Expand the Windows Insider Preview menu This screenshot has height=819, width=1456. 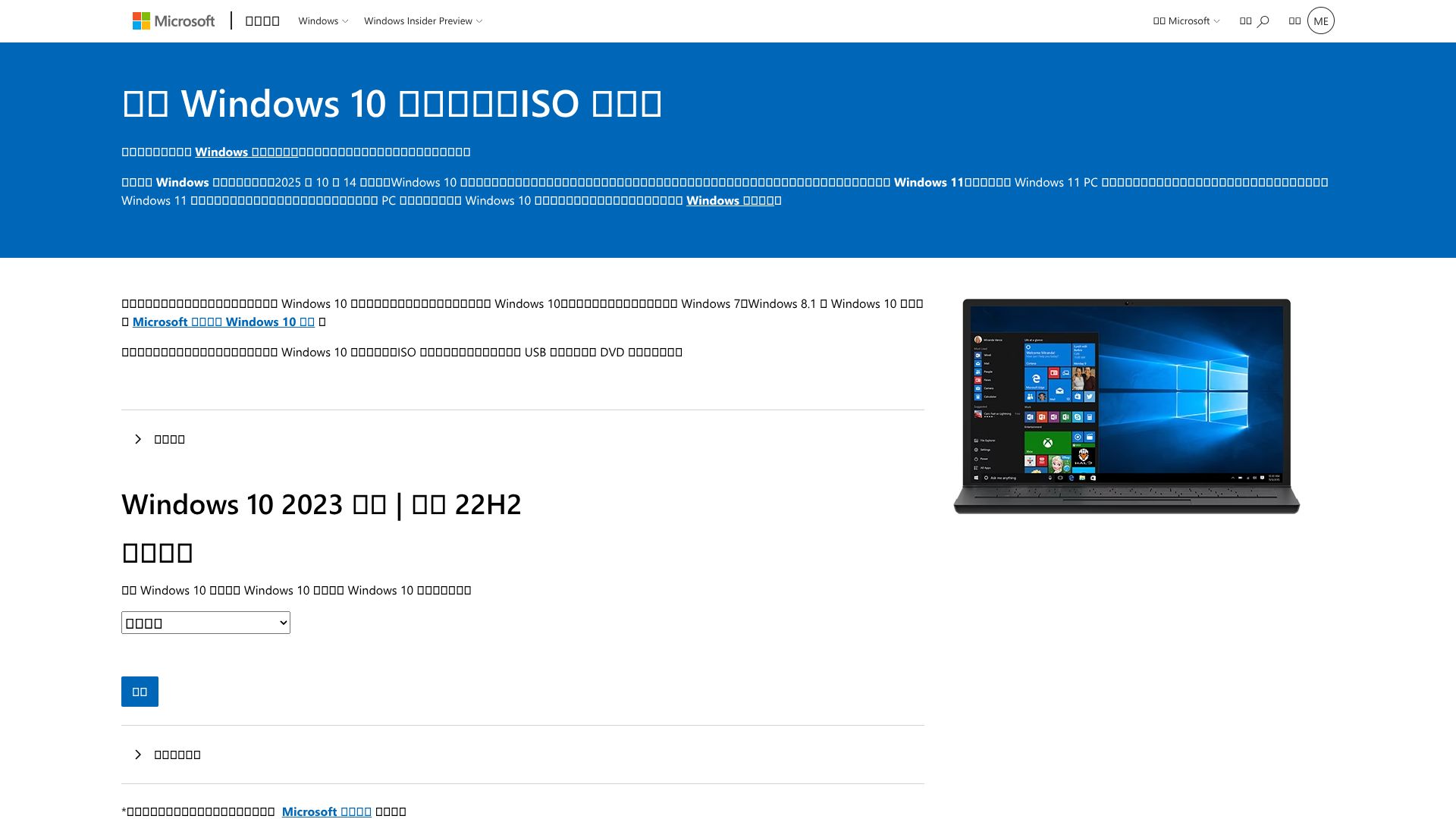(423, 21)
